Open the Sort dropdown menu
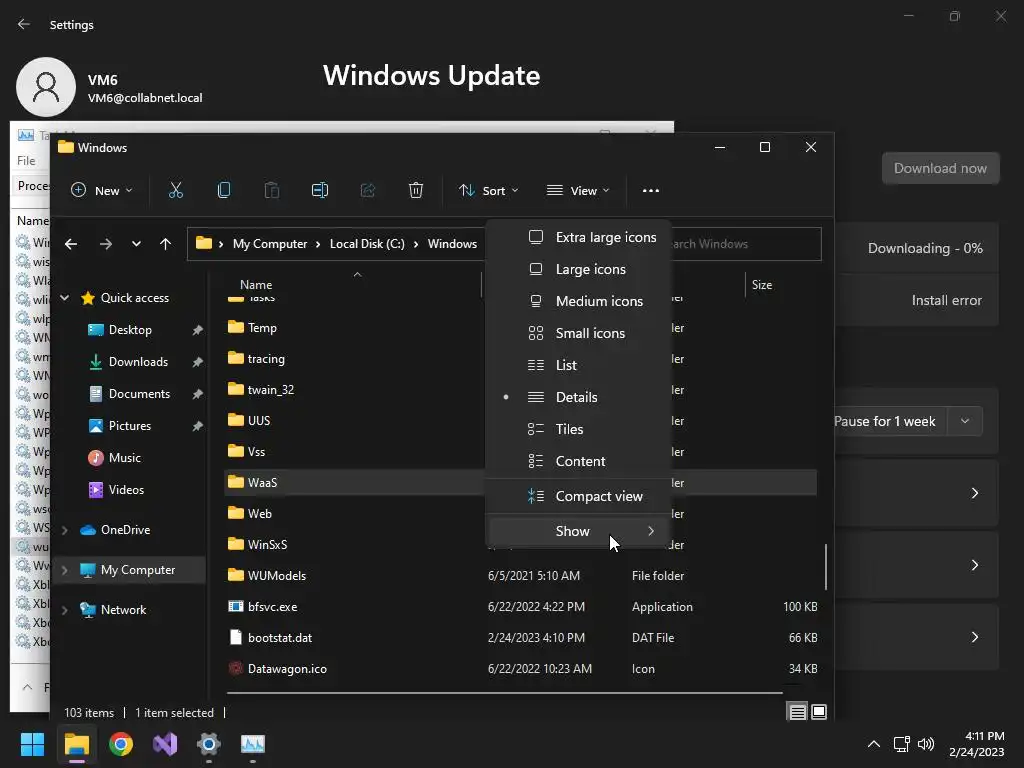 [488, 190]
